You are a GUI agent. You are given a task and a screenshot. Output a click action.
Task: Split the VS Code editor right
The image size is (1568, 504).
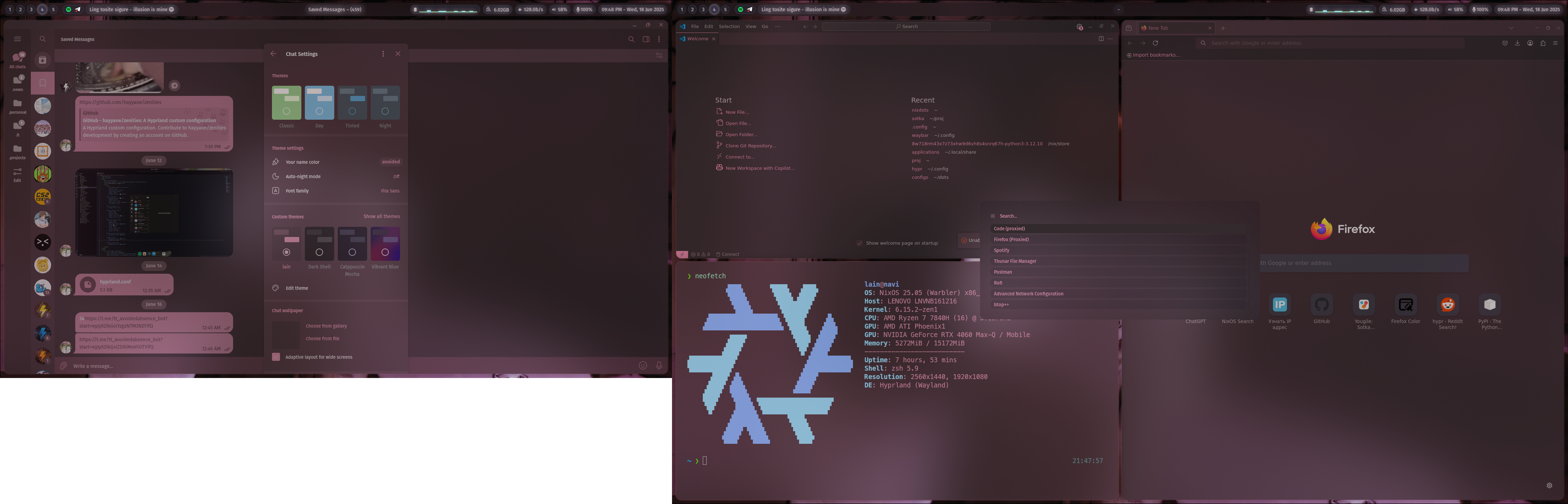tap(1100, 38)
